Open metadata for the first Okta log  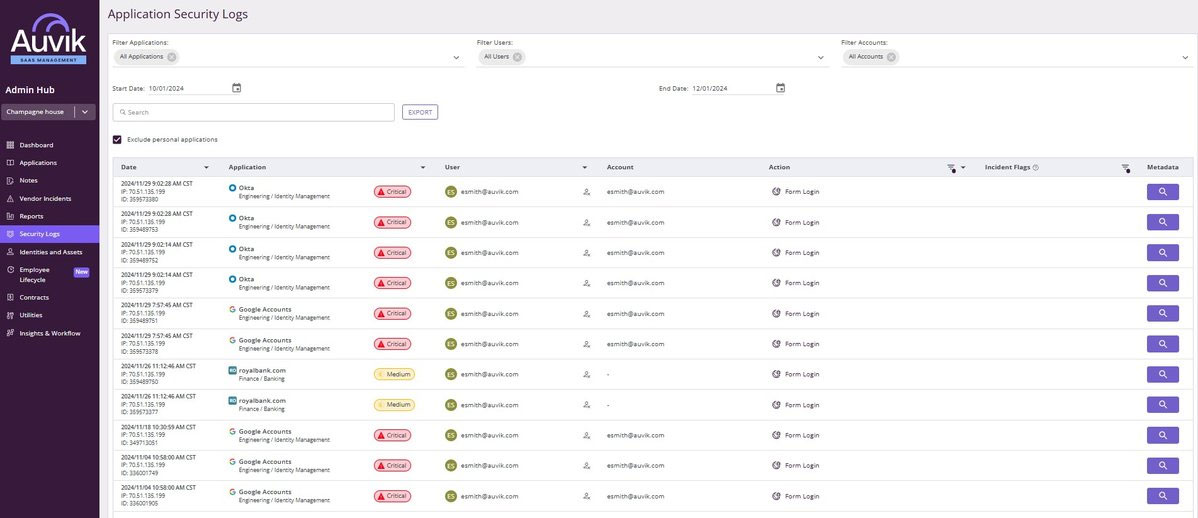point(1162,192)
